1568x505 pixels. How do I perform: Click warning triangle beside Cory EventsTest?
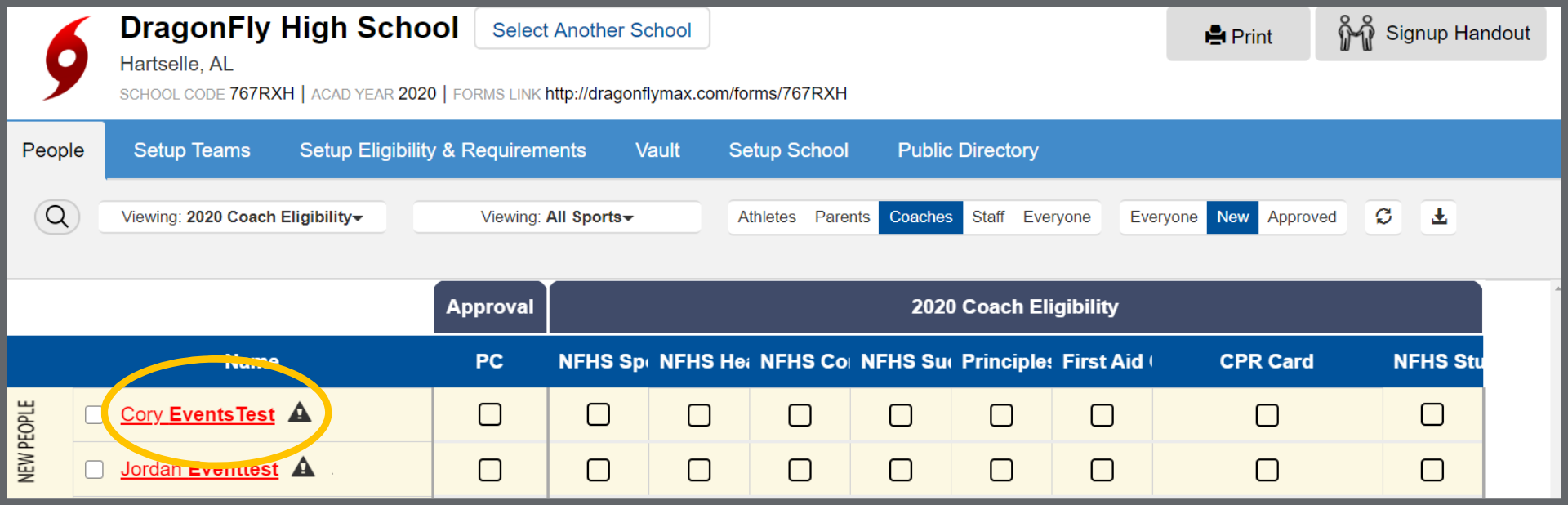pos(300,413)
